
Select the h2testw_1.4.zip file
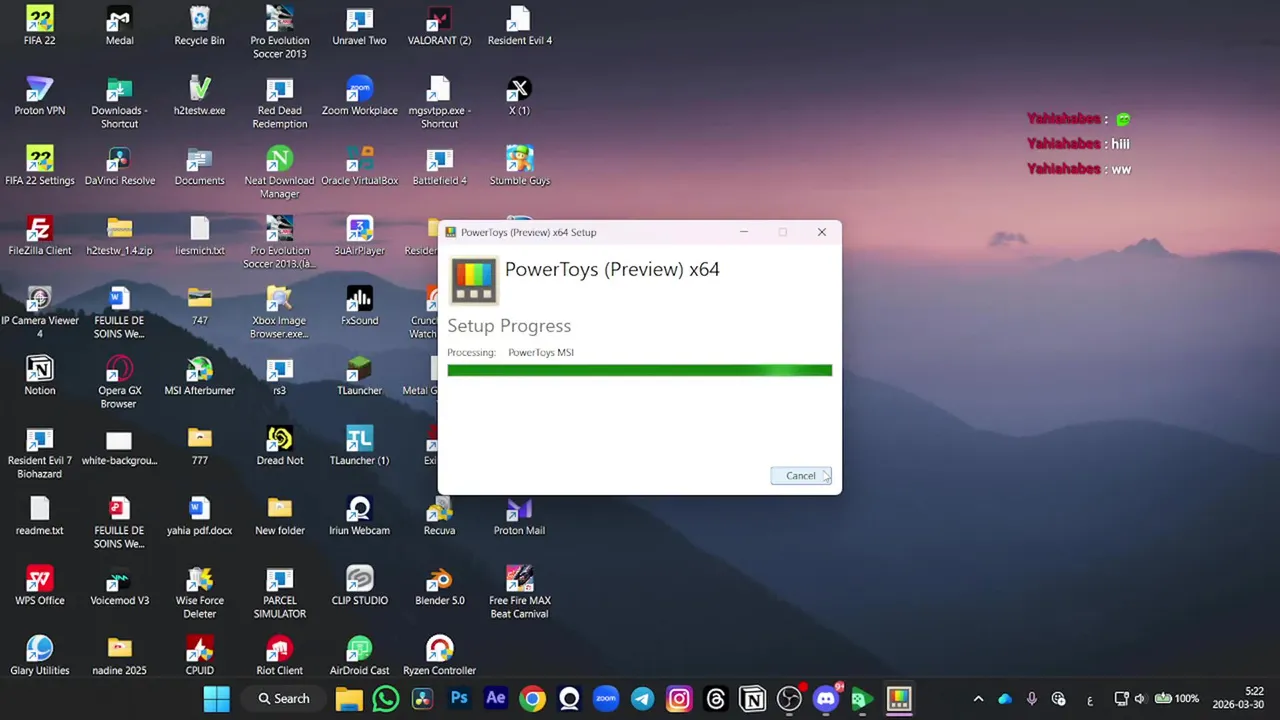click(120, 235)
